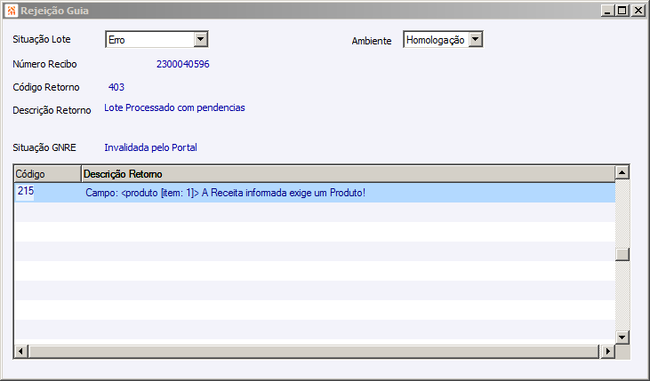Select the Código column header
Viewport: 650px width, 381px height.
point(47,174)
